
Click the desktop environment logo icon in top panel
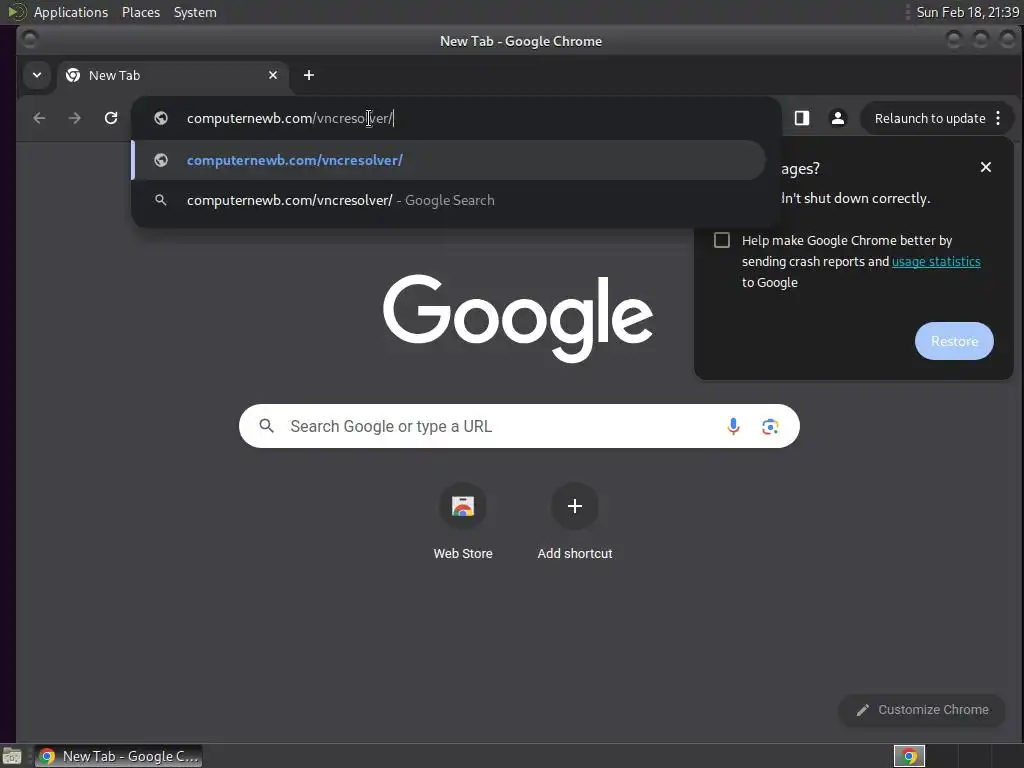coord(16,12)
